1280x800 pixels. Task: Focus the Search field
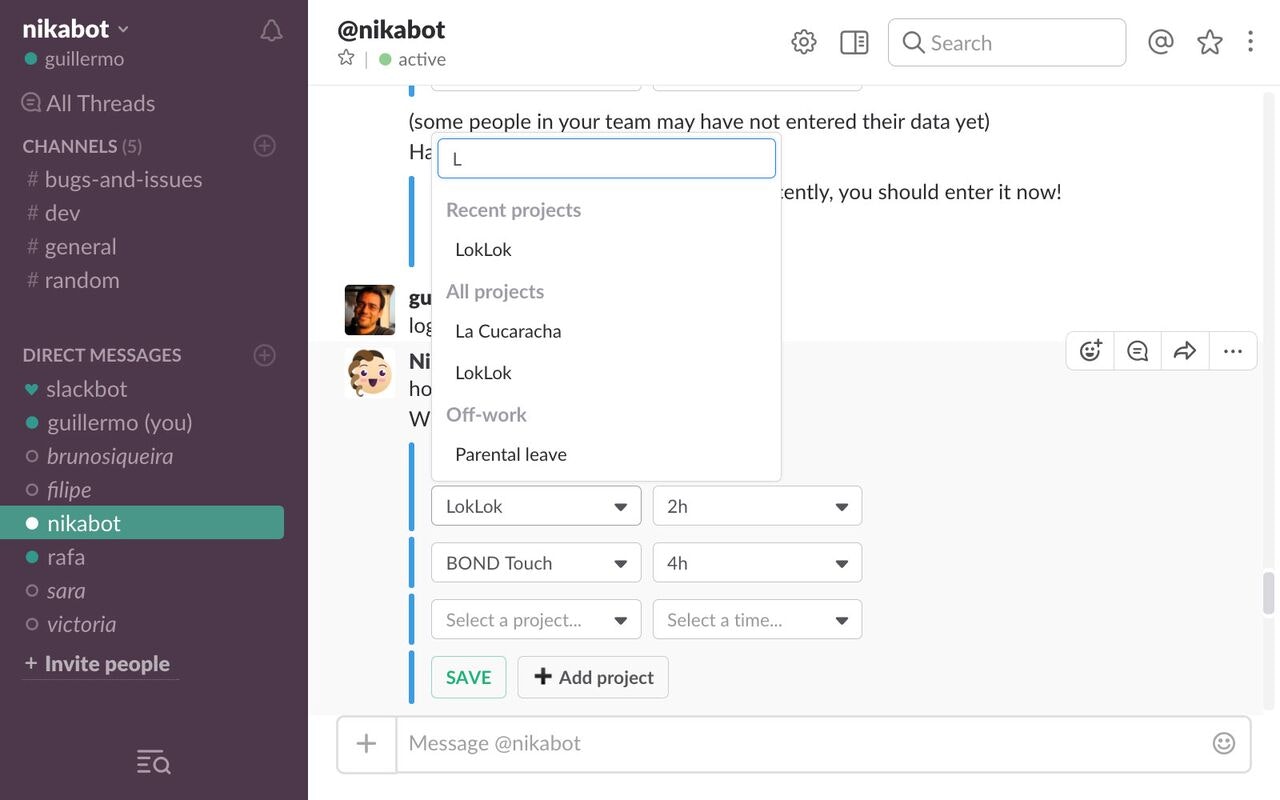[x=1007, y=43]
